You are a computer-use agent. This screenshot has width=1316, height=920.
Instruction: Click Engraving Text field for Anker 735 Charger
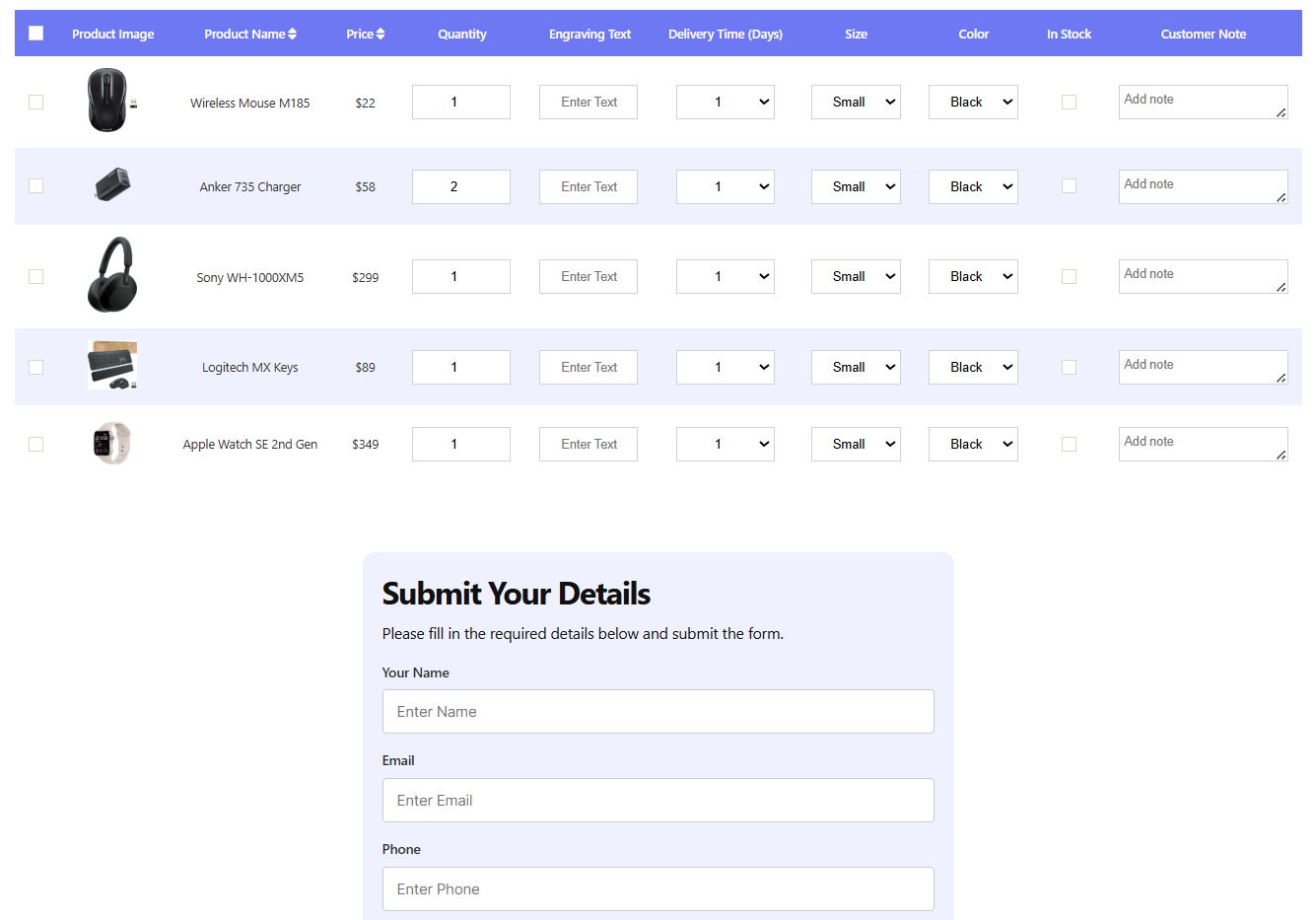[589, 186]
